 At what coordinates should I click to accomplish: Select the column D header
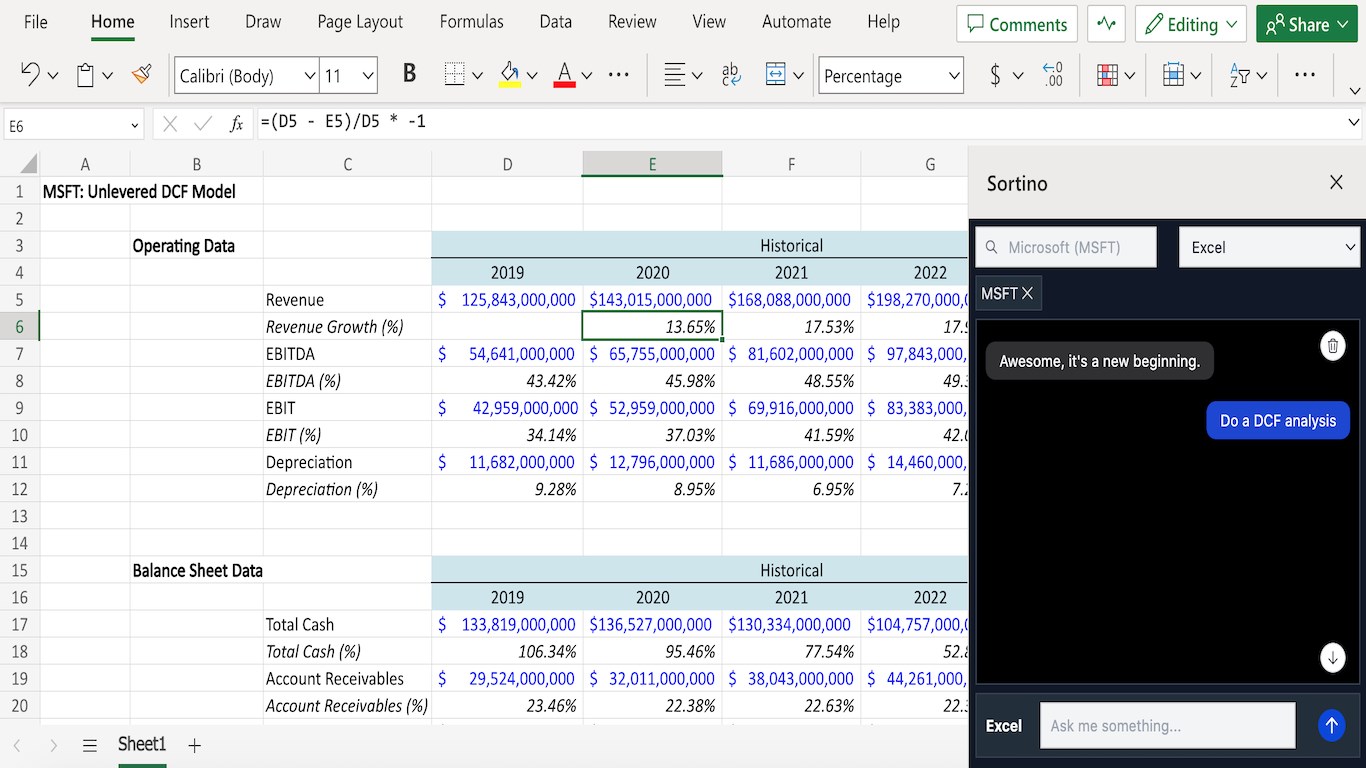pos(507,164)
